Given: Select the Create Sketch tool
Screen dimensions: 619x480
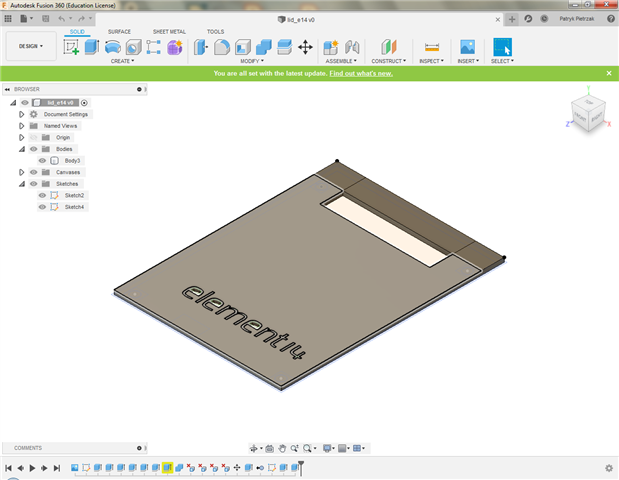Looking at the screenshot, I should click(x=71, y=47).
